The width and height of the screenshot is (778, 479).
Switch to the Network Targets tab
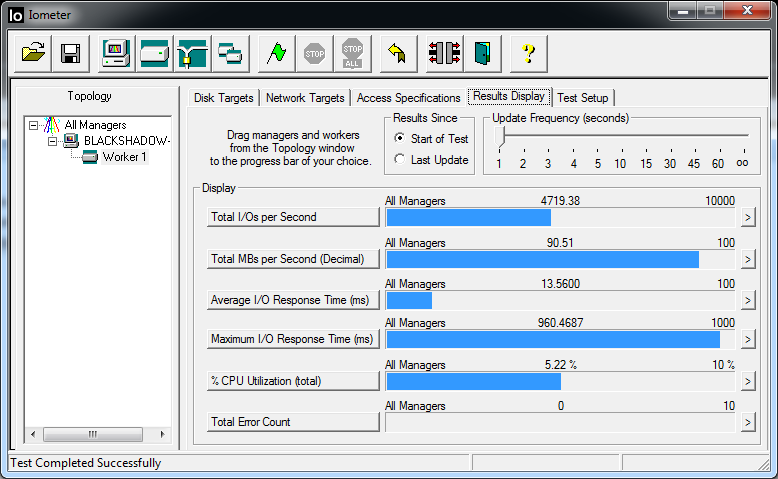point(305,98)
